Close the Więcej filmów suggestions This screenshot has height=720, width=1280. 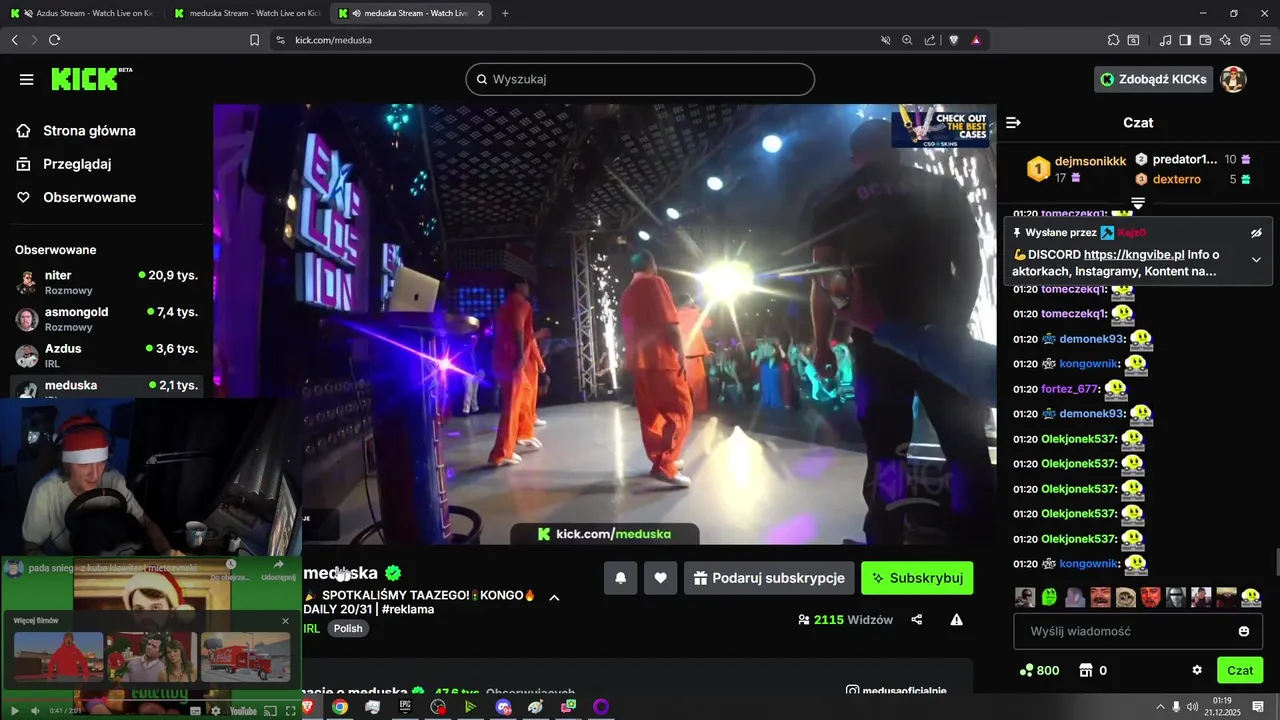285,621
